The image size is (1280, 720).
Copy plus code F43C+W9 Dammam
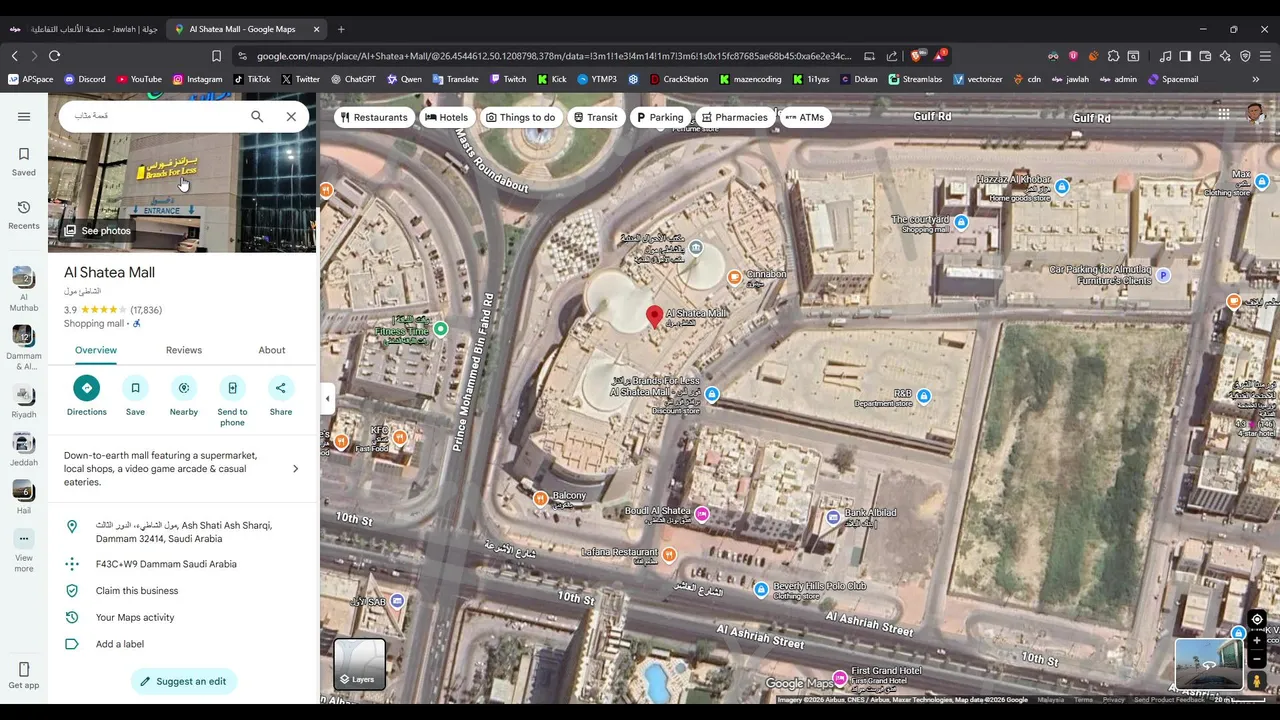(x=166, y=564)
